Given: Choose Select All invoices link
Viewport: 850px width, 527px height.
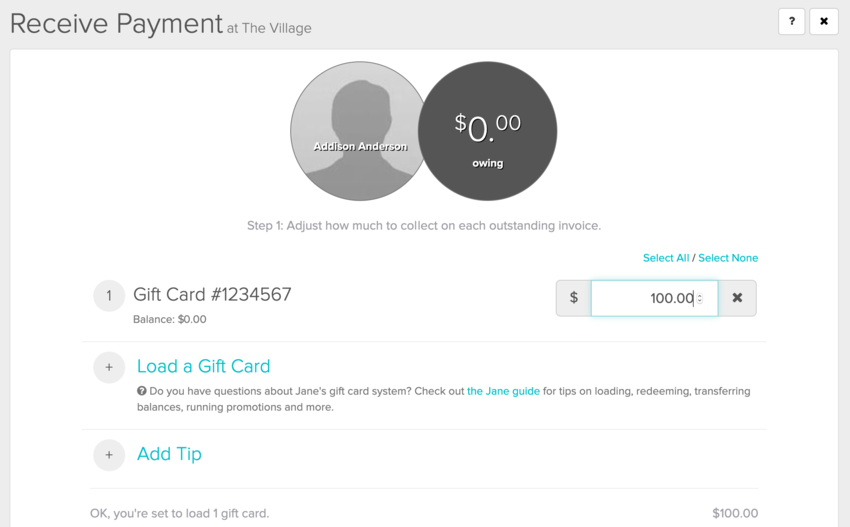Looking at the screenshot, I should click(x=665, y=258).
